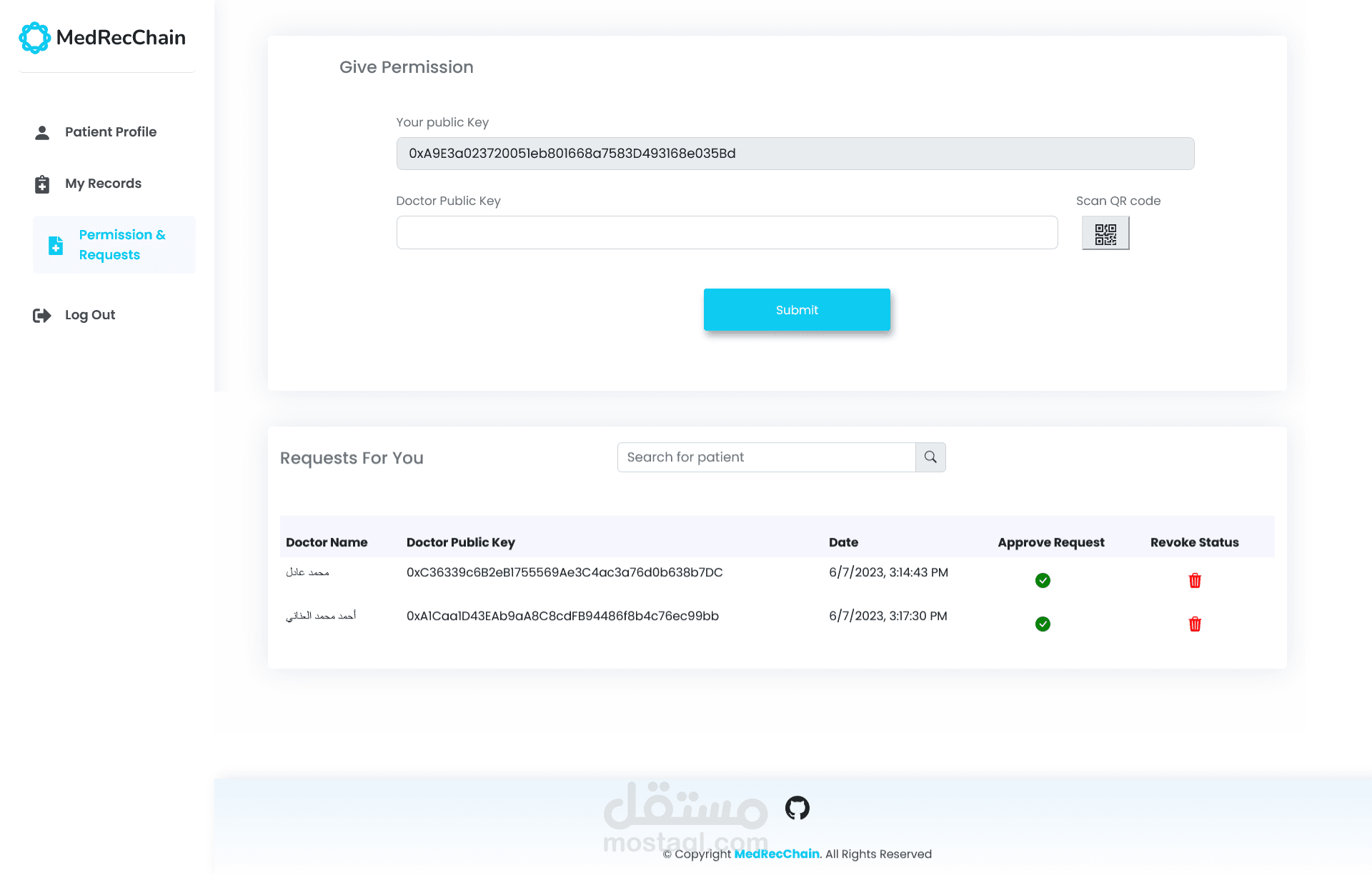The width and height of the screenshot is (1372, 875).
Task: Click the MedRecChain logo icon
Action: click(x=34, y=38)
